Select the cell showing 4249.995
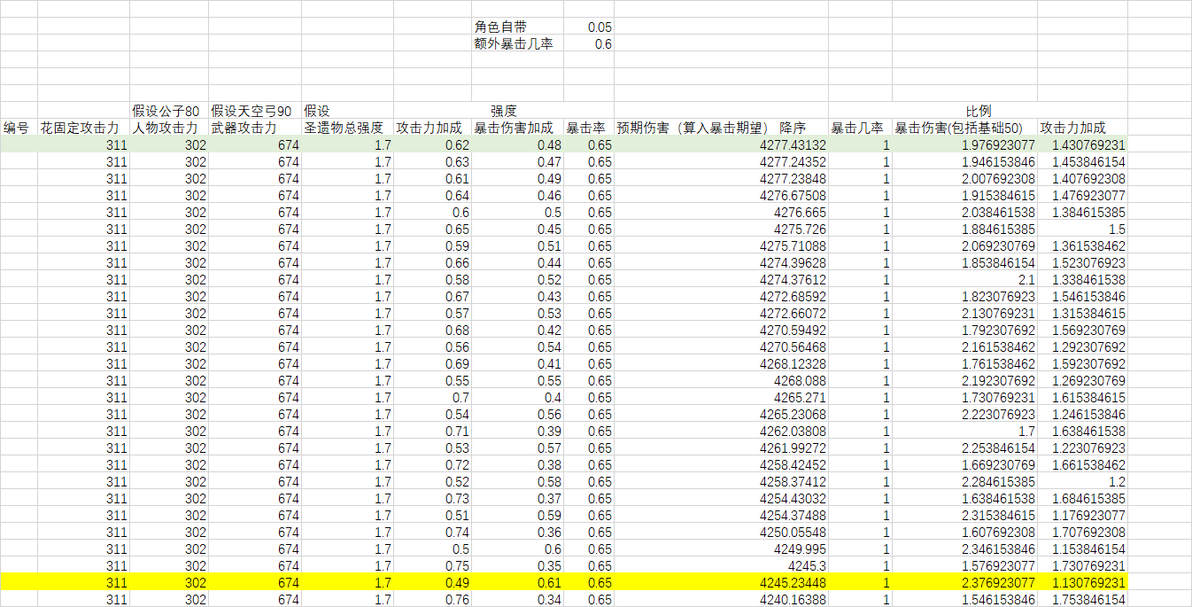 pos(721,549)
